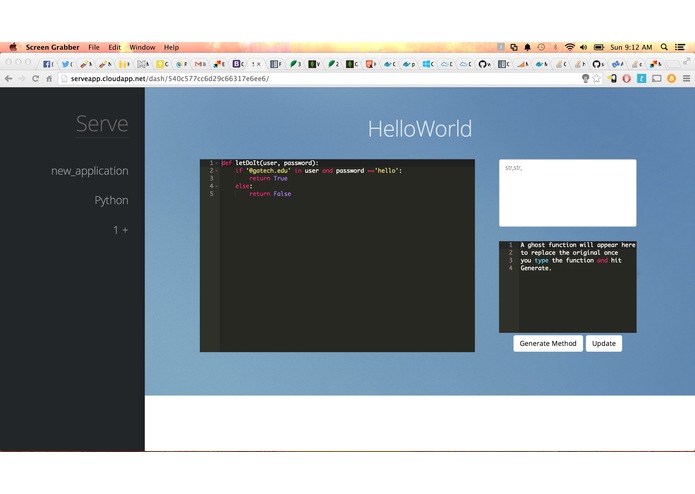Viewport: 695px width, 494px height.
Task: Click the browser home icon
Action: pyautogui.click(x=49, y=78)
